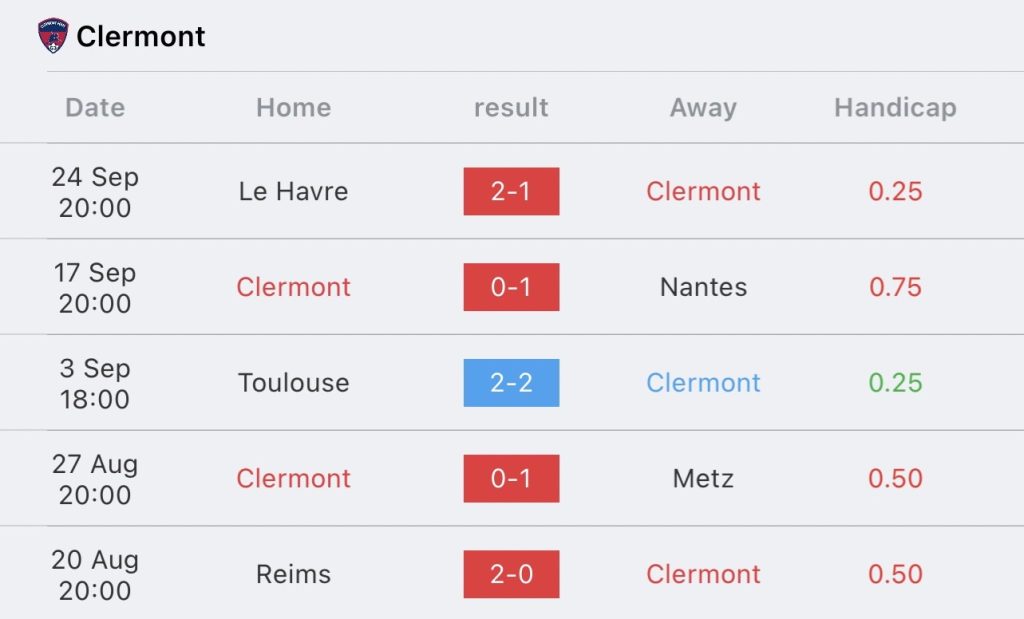Click the Reims 2-0 result badge
The height and width of the screenshot is (619, 1024).
[511, 574]
